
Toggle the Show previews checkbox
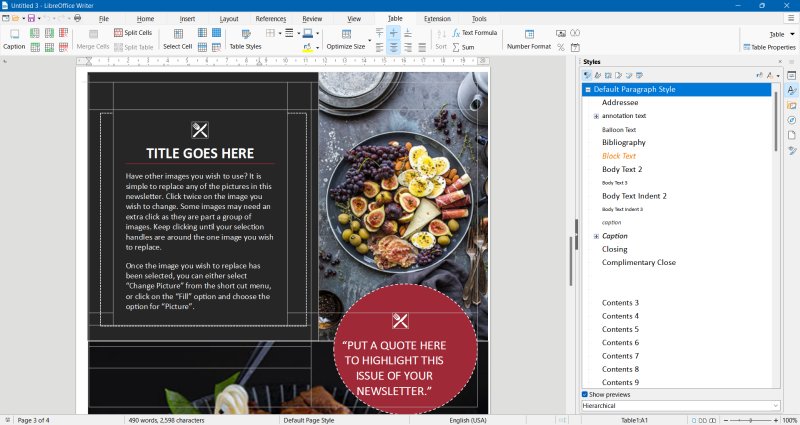[586, 394]
